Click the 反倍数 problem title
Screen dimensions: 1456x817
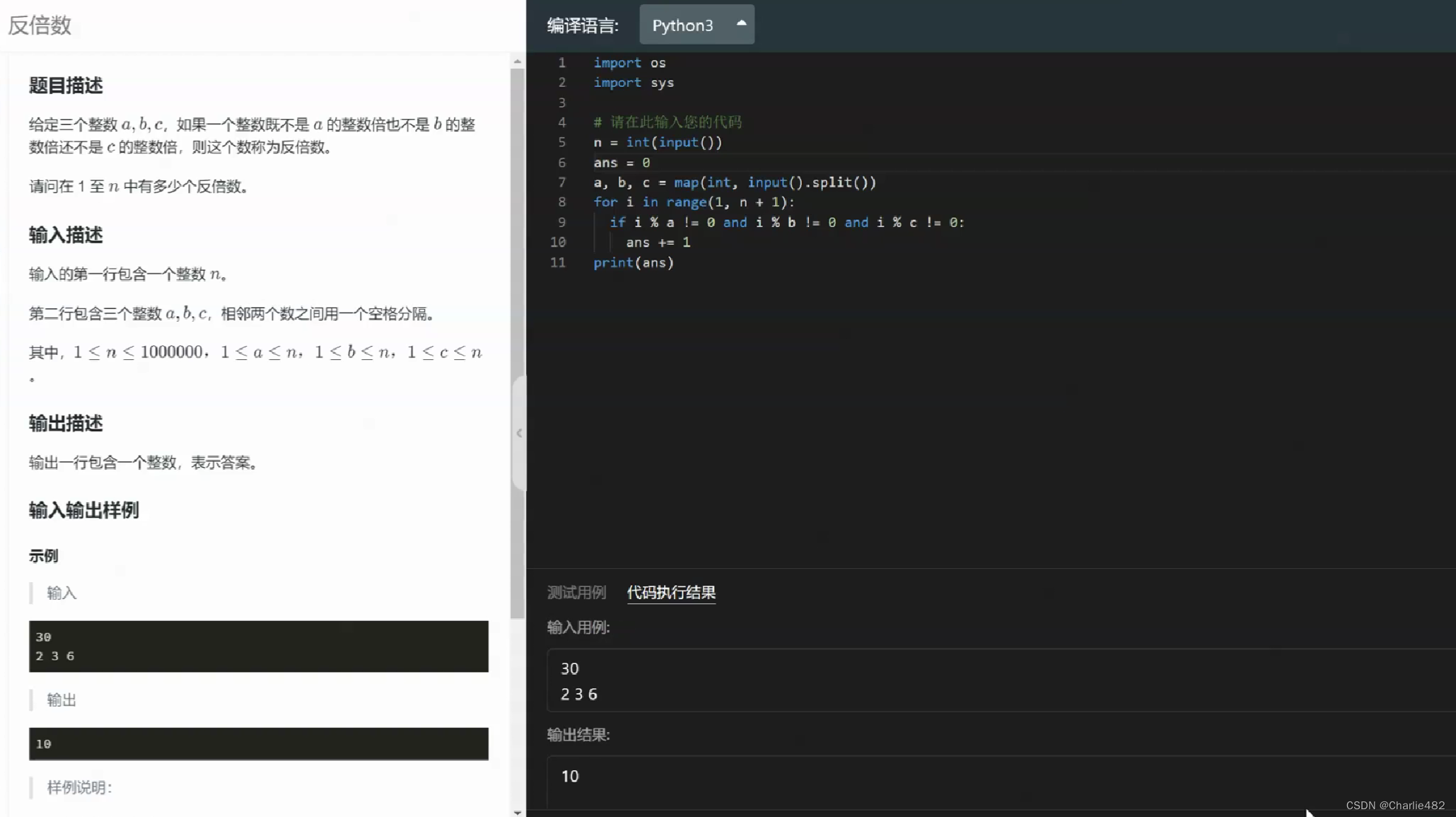[40, 25]
